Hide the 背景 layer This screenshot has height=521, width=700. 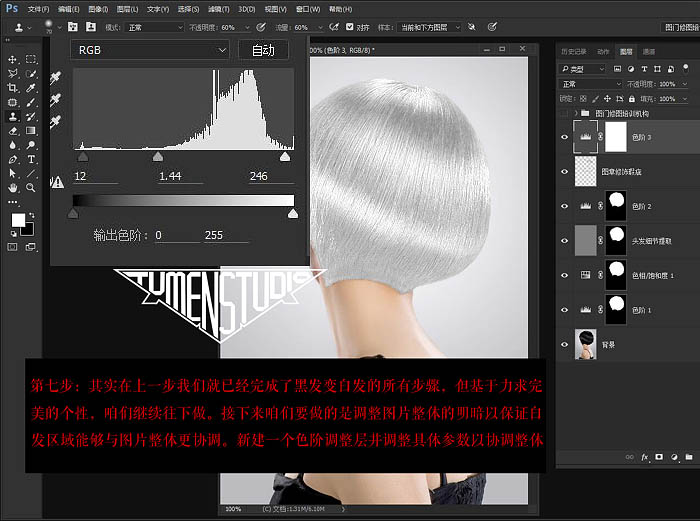pyautogui.click(x=564, y=344)
